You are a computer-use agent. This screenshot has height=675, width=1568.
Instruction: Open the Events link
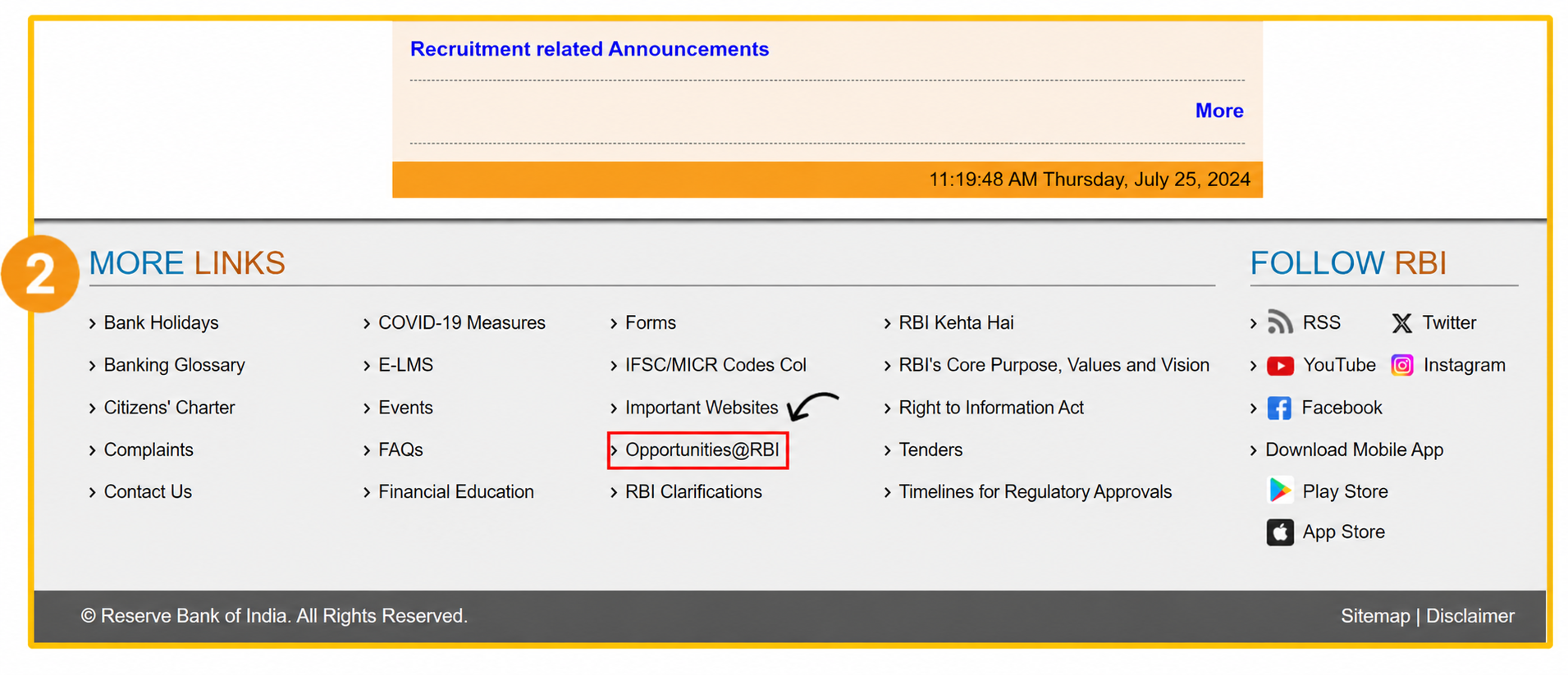point(405,408)
